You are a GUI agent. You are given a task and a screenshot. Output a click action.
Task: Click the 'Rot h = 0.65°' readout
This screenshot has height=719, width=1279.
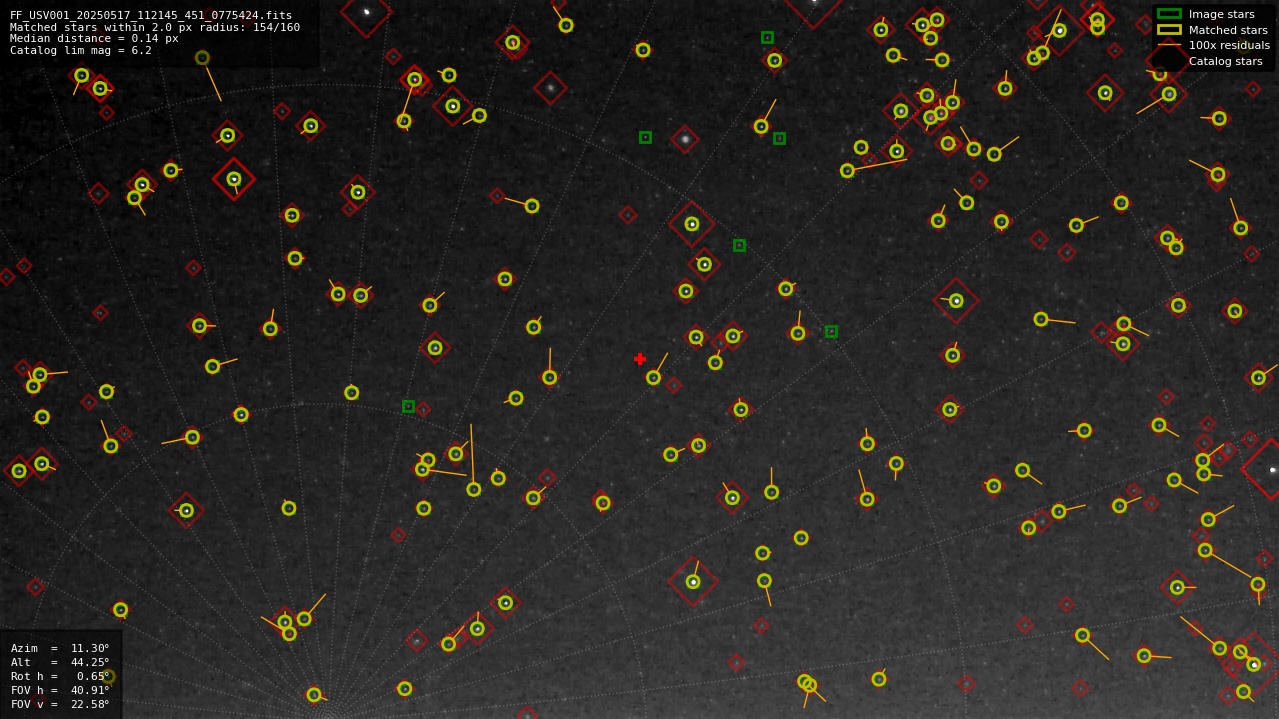point(60,676)
